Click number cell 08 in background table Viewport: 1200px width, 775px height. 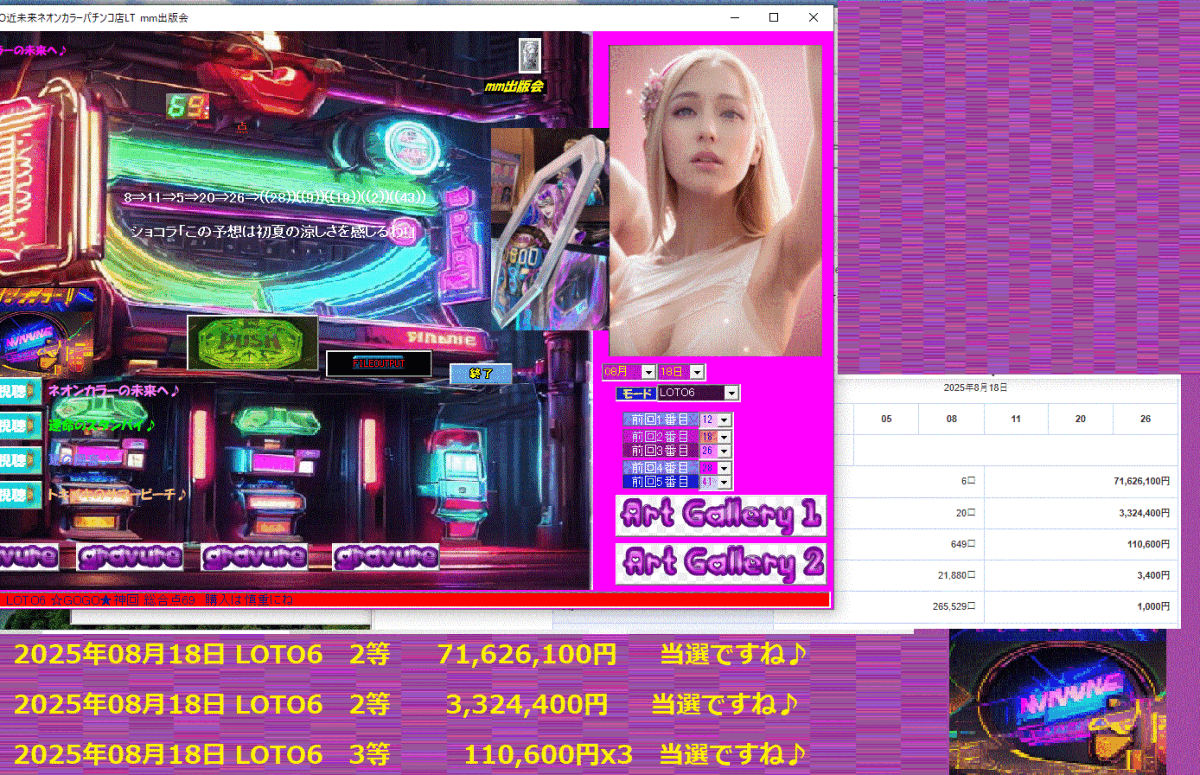(951, 419)
